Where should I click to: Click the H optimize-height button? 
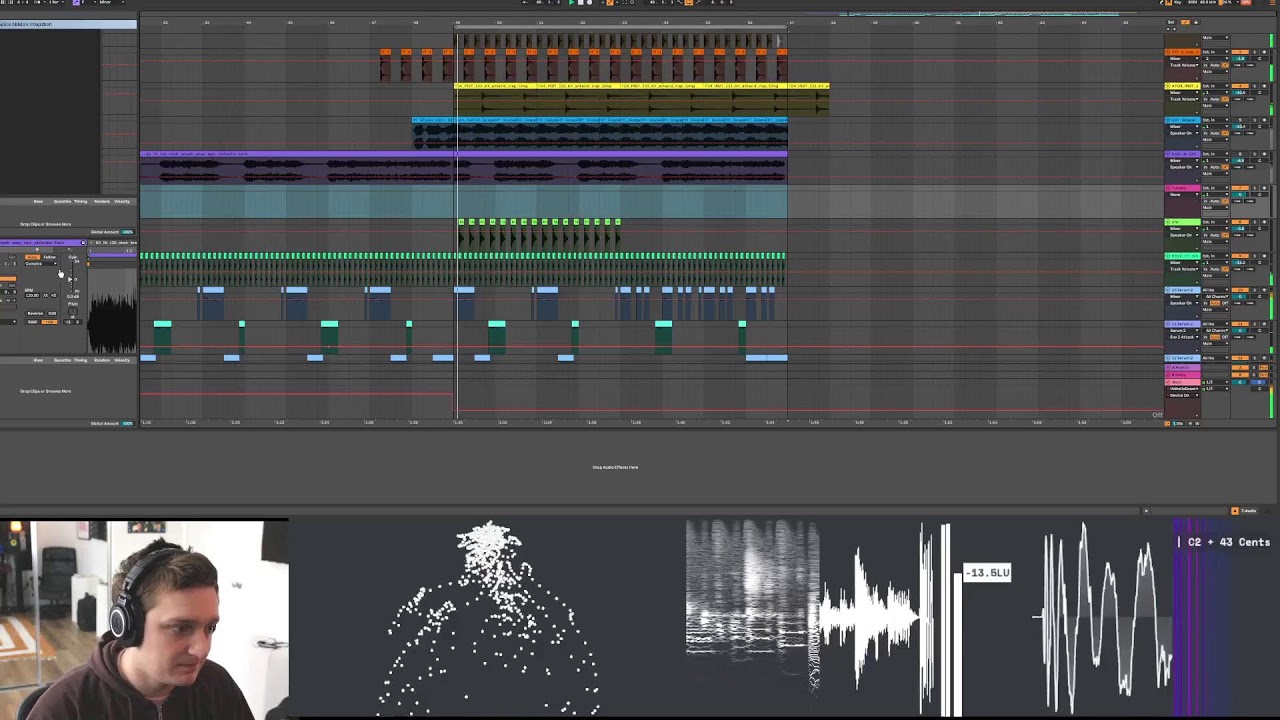pos(1190,423)
